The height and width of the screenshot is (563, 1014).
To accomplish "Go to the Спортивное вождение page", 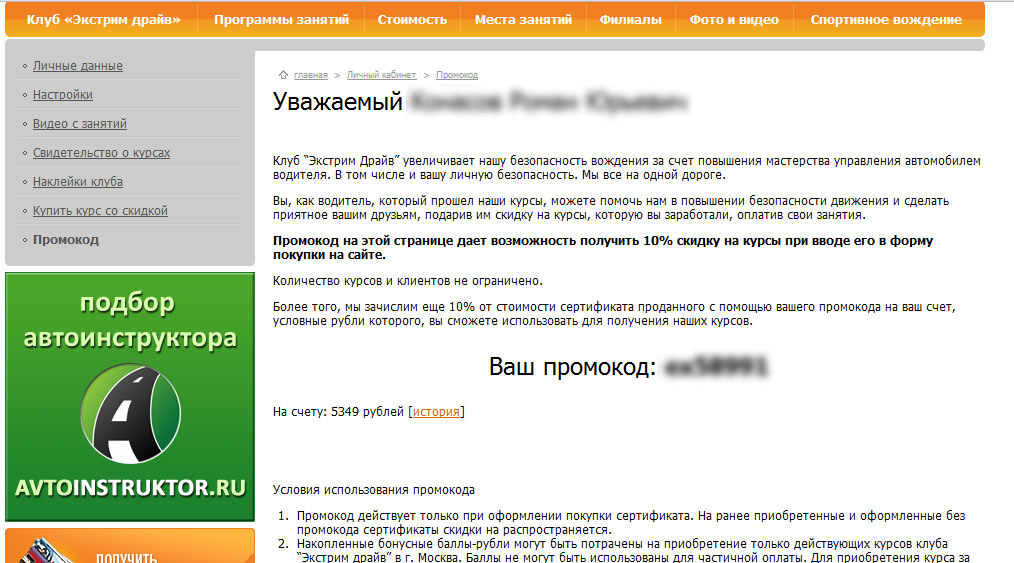I will [x=886, y=20].
